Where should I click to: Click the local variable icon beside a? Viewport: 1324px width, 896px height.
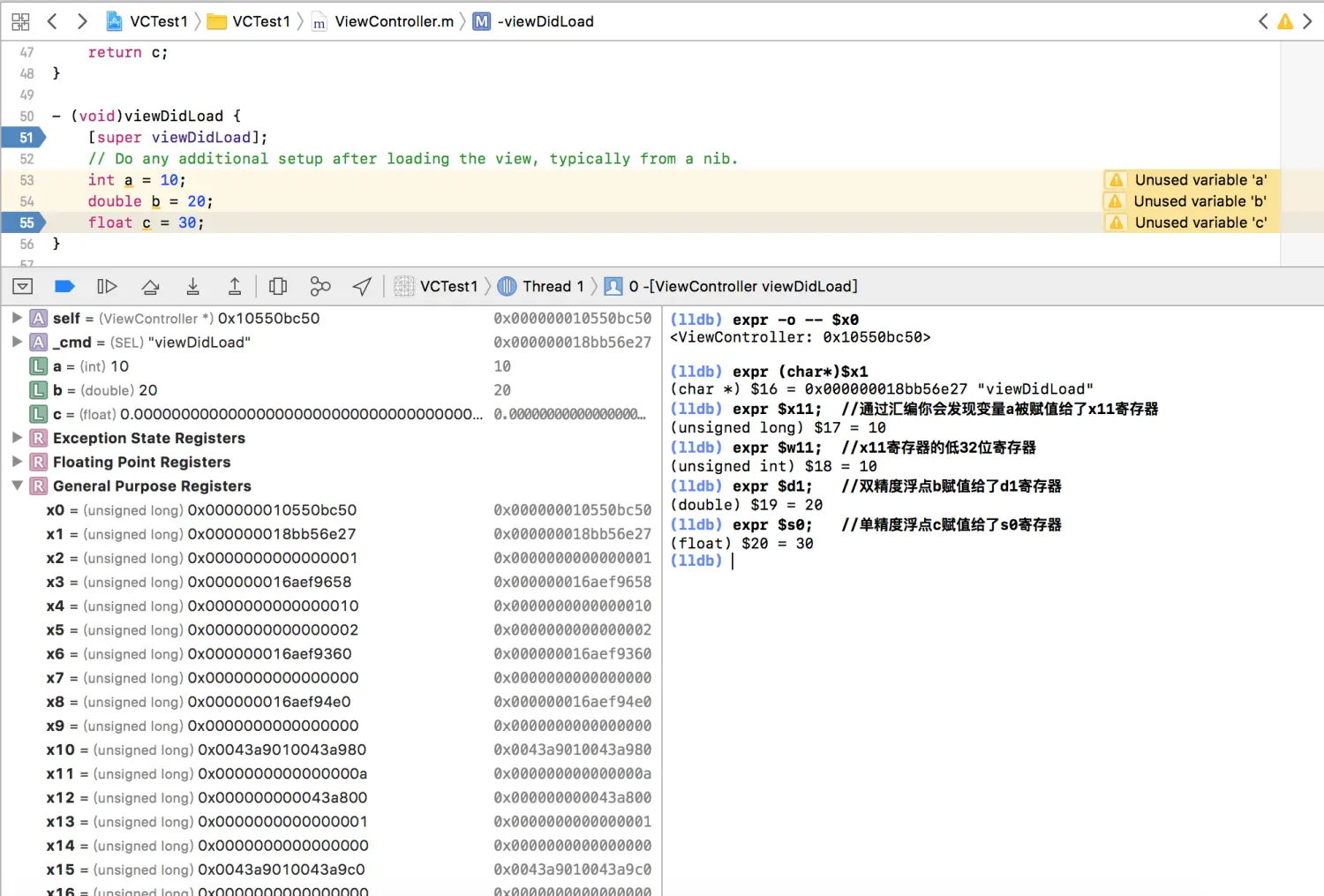(39, 366)
